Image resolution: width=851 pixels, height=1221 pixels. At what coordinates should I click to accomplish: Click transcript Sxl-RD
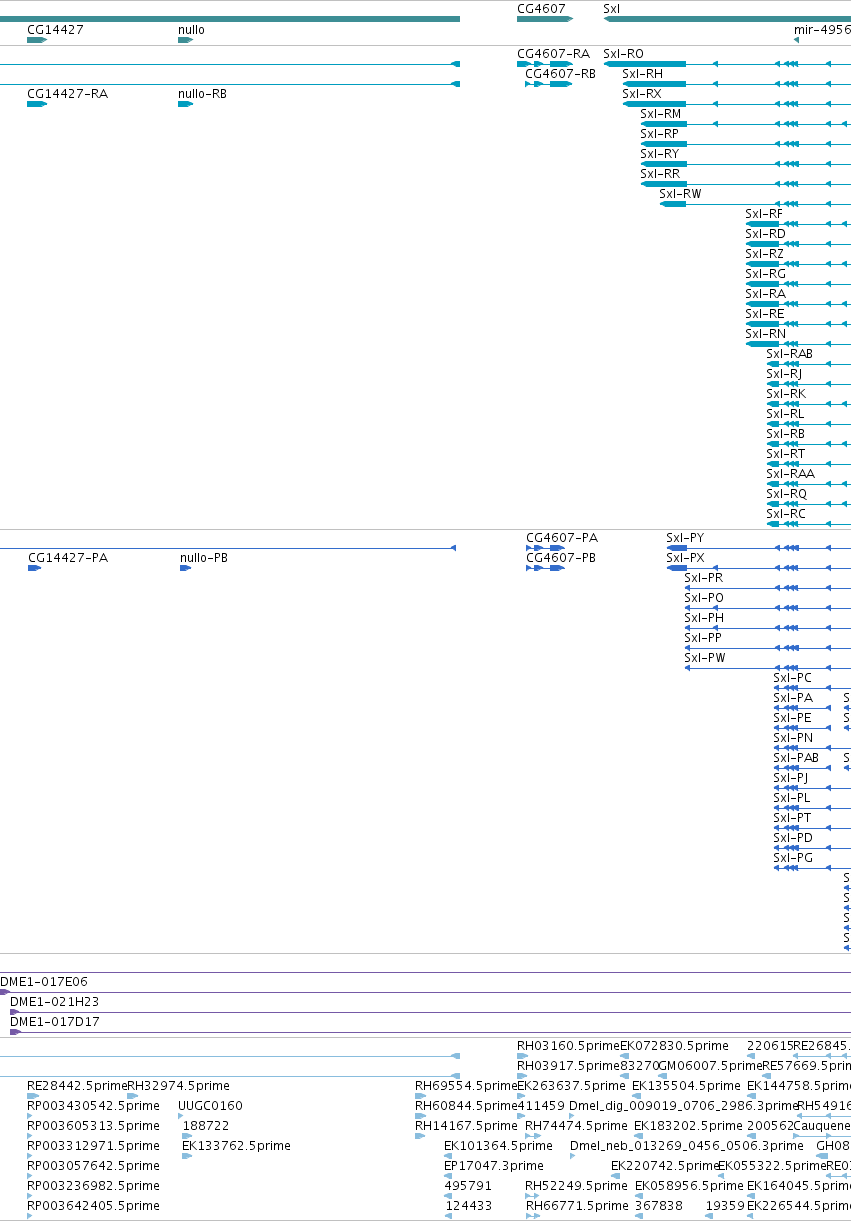click(765, 233)
